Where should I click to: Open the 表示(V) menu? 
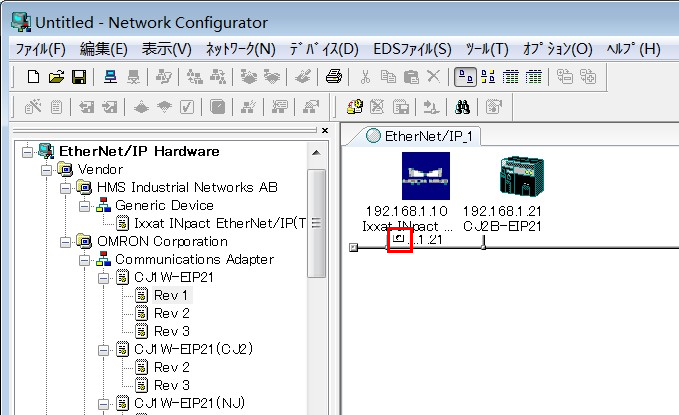click(167, 49)
